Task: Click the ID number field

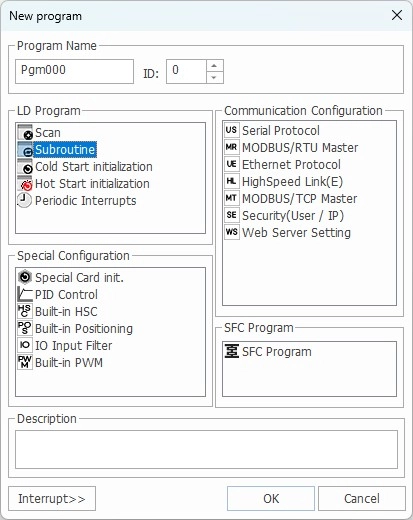Action: [186, 71]
